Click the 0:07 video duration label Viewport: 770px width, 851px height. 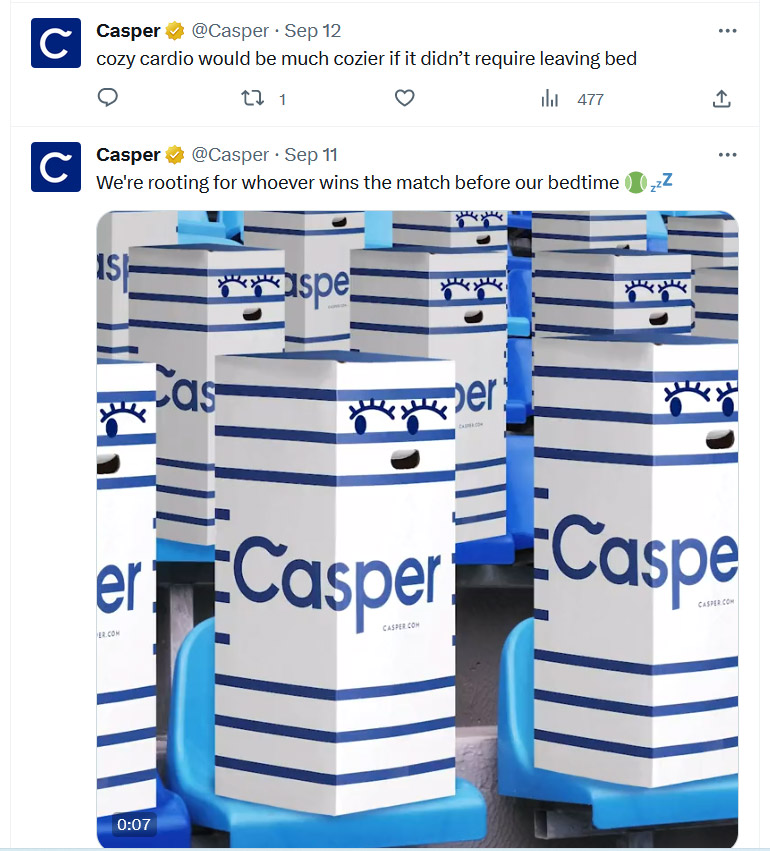[x=133, y=824]
